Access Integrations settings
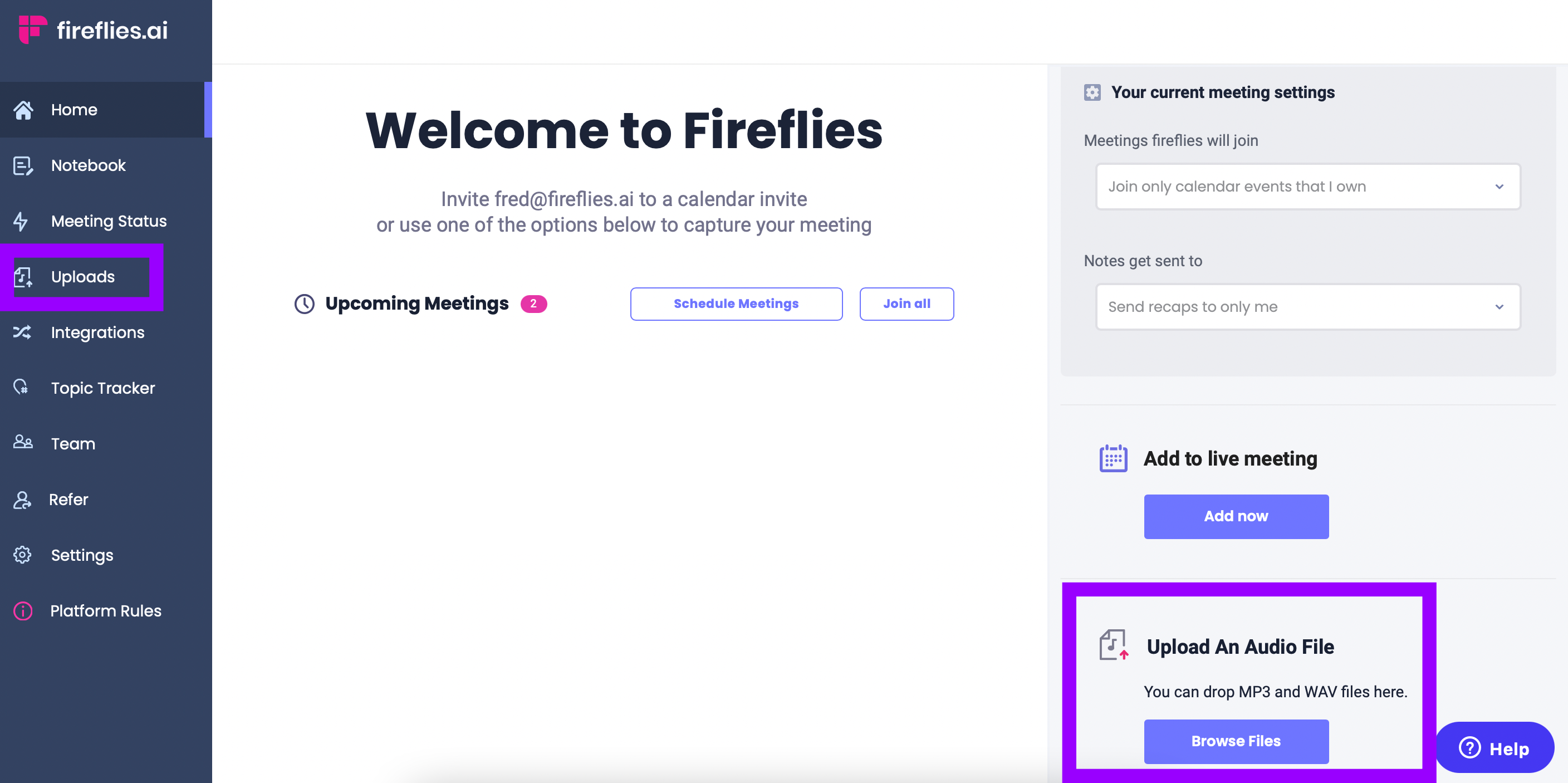 (x=97, y=332)
